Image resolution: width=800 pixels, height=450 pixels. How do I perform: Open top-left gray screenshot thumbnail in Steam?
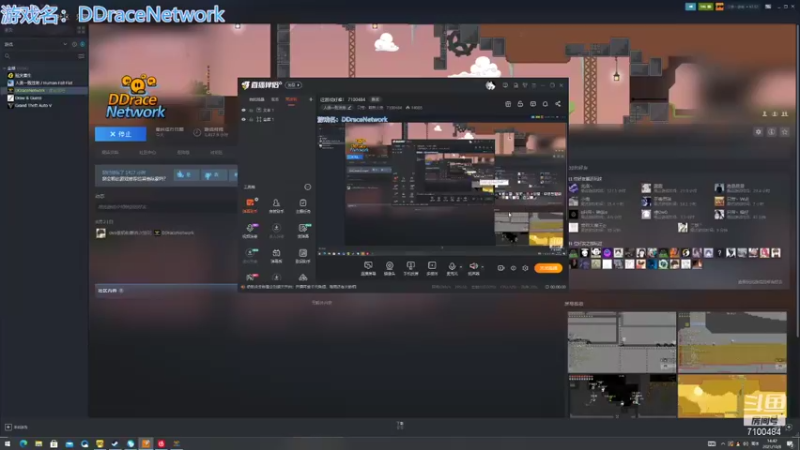[x=622, y=342]
